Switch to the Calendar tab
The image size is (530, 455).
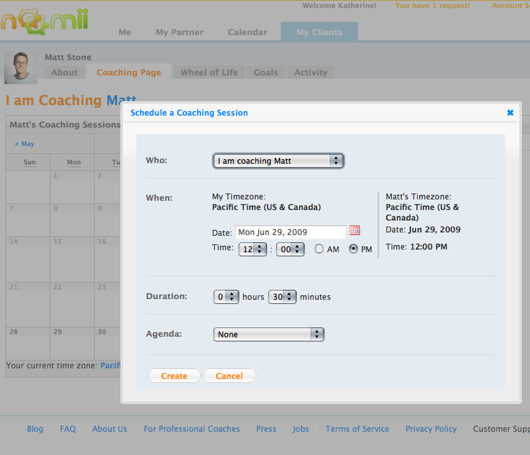(x=247, y=32)
